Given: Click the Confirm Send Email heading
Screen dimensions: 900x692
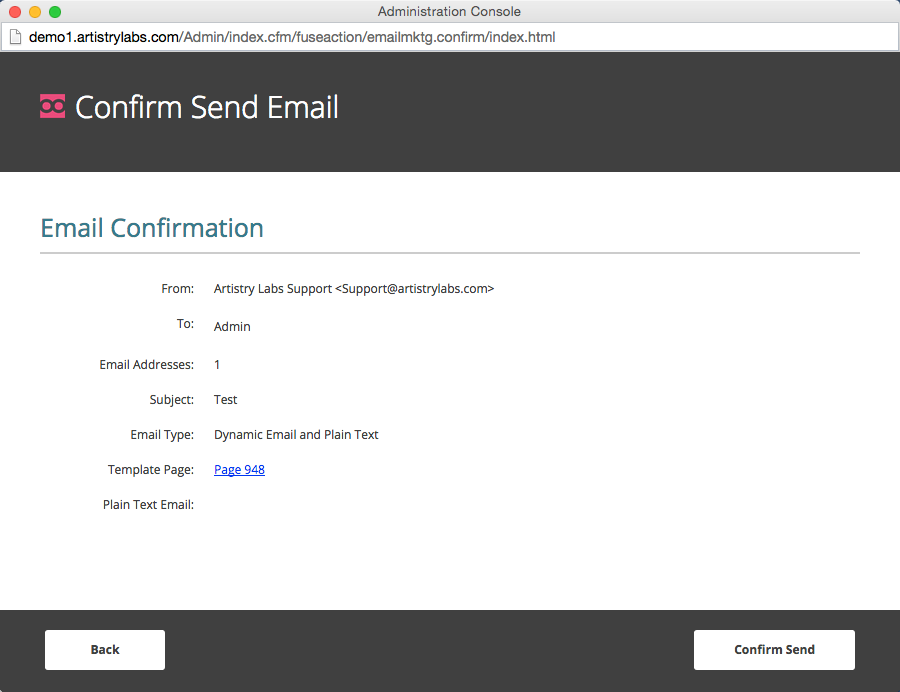Looking at the screenshot, I should coord(207,107).
